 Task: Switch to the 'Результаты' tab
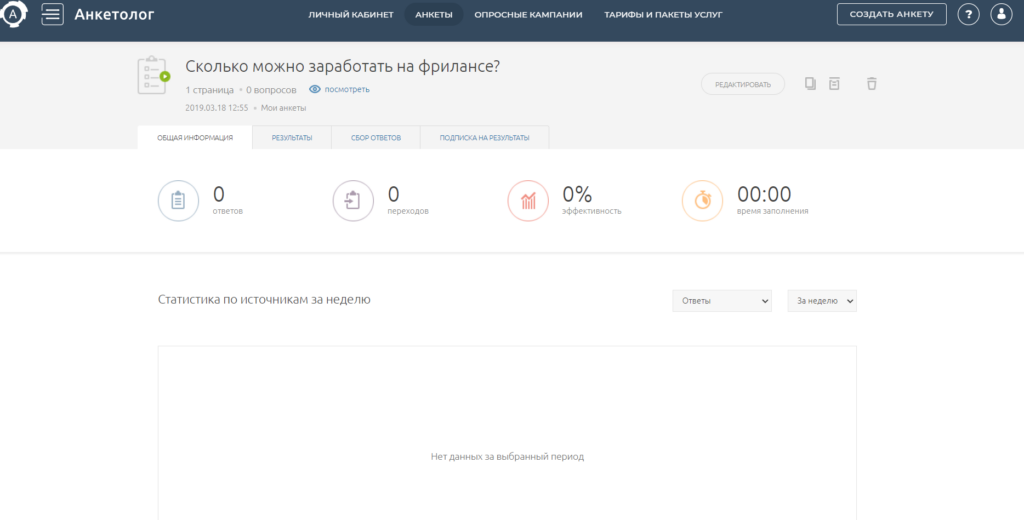coord(292,138)
